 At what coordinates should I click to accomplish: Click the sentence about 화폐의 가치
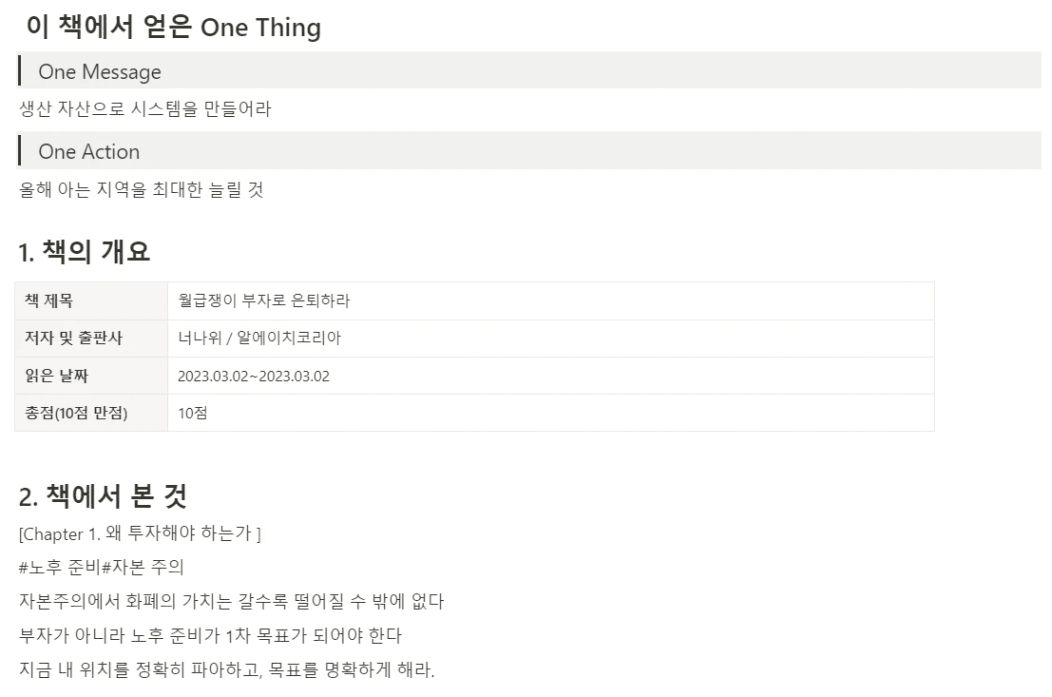231,601
